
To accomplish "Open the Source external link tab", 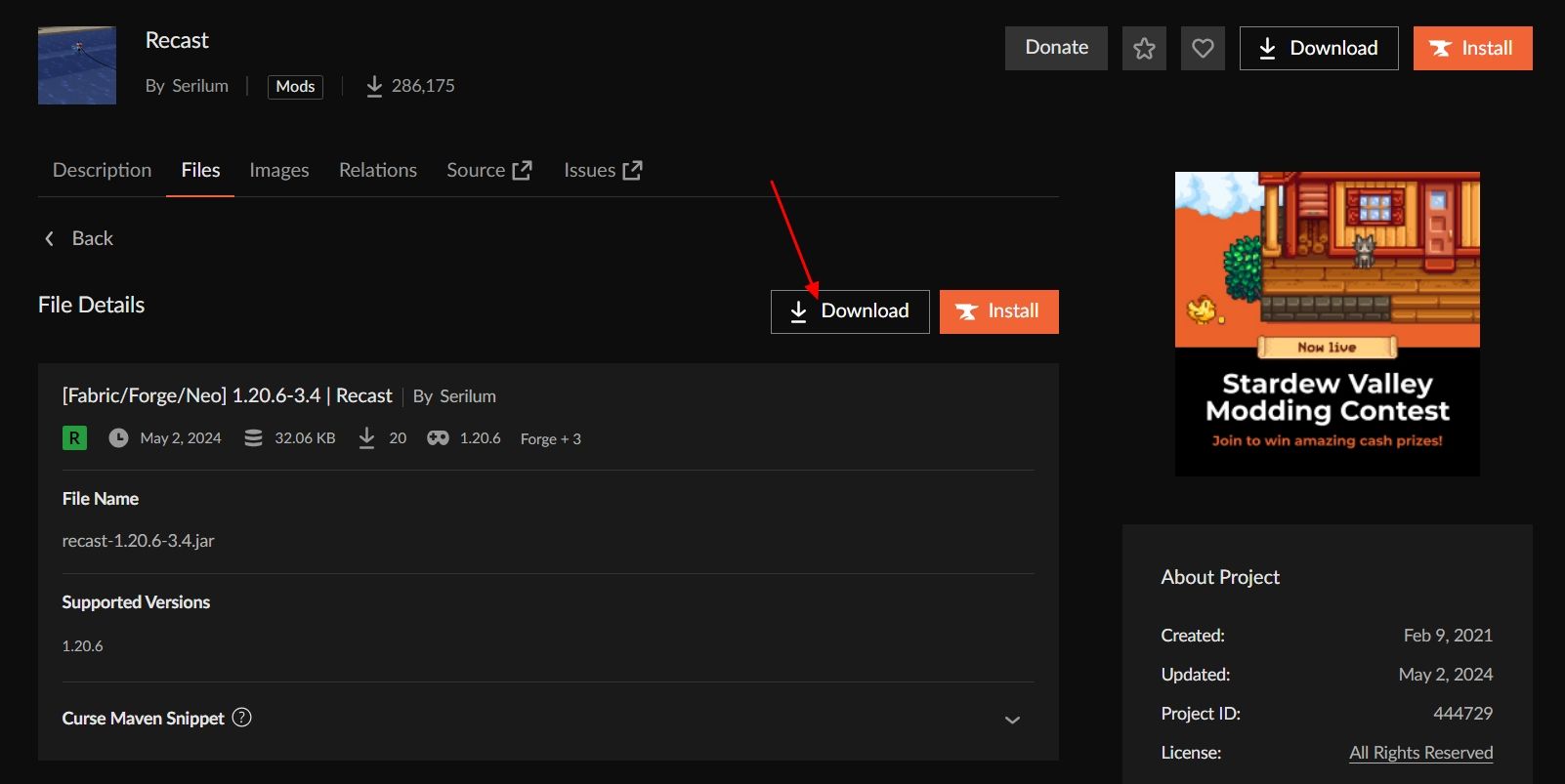I will click(489, 170).
